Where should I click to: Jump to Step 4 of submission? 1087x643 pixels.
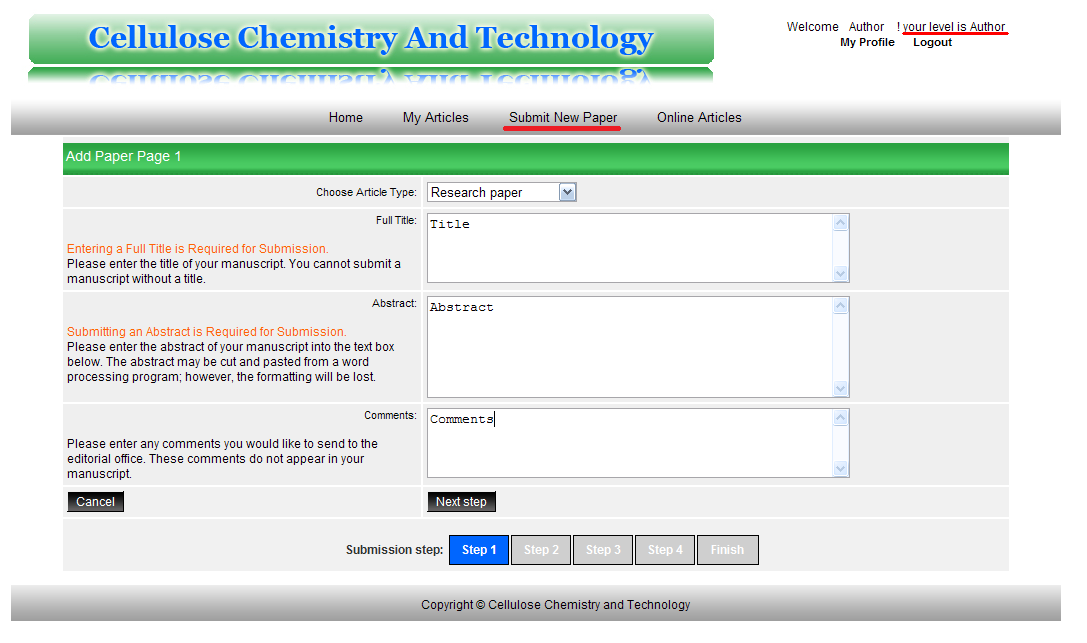665,549
